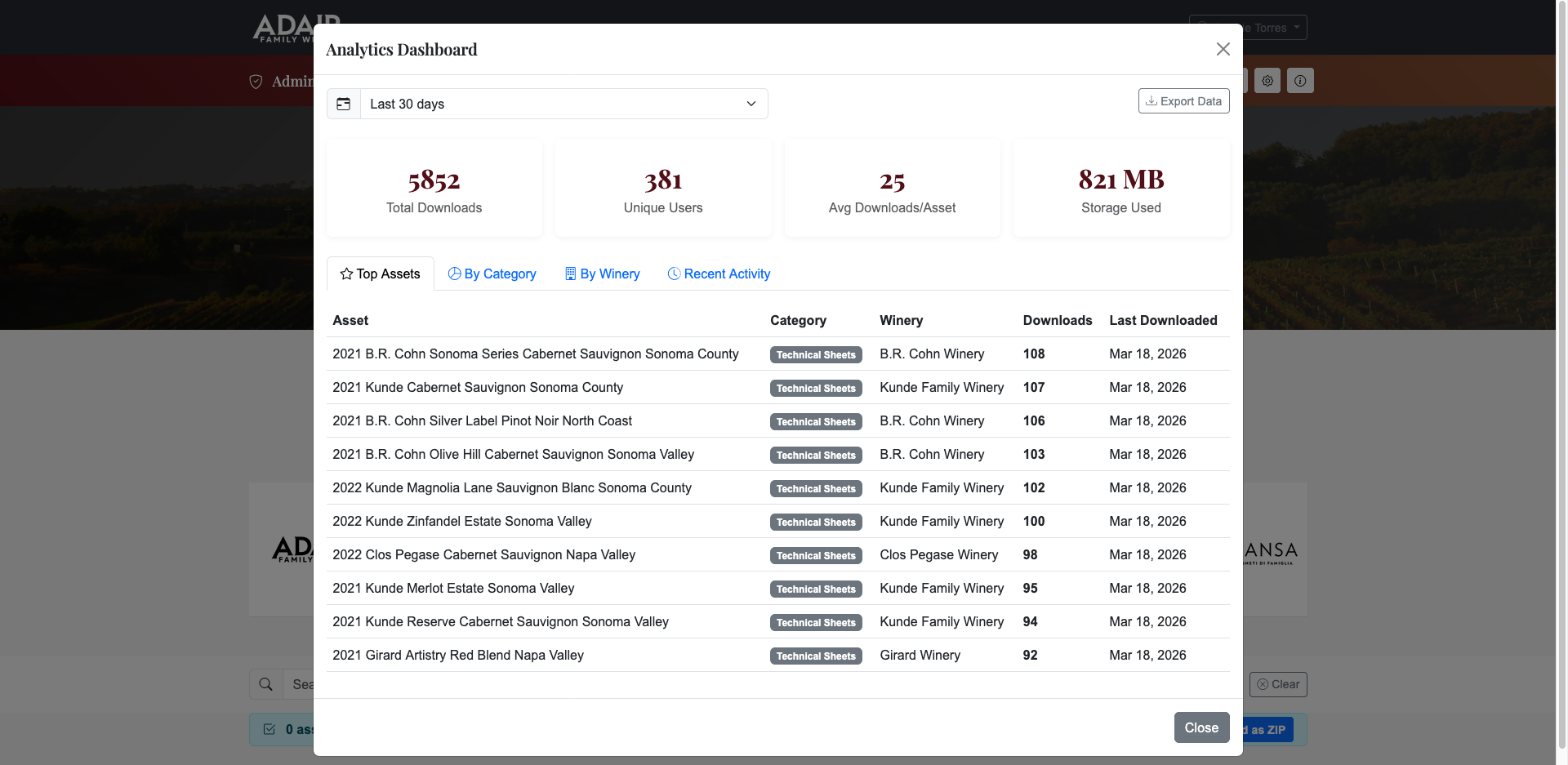The image size is (1568, 765).
Task: Click the info circle icon in the toolbar
Action: click(1300, 81)
